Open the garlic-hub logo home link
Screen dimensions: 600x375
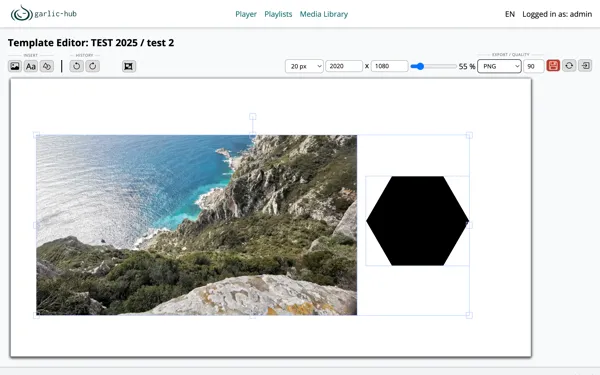tap(44, 13)
